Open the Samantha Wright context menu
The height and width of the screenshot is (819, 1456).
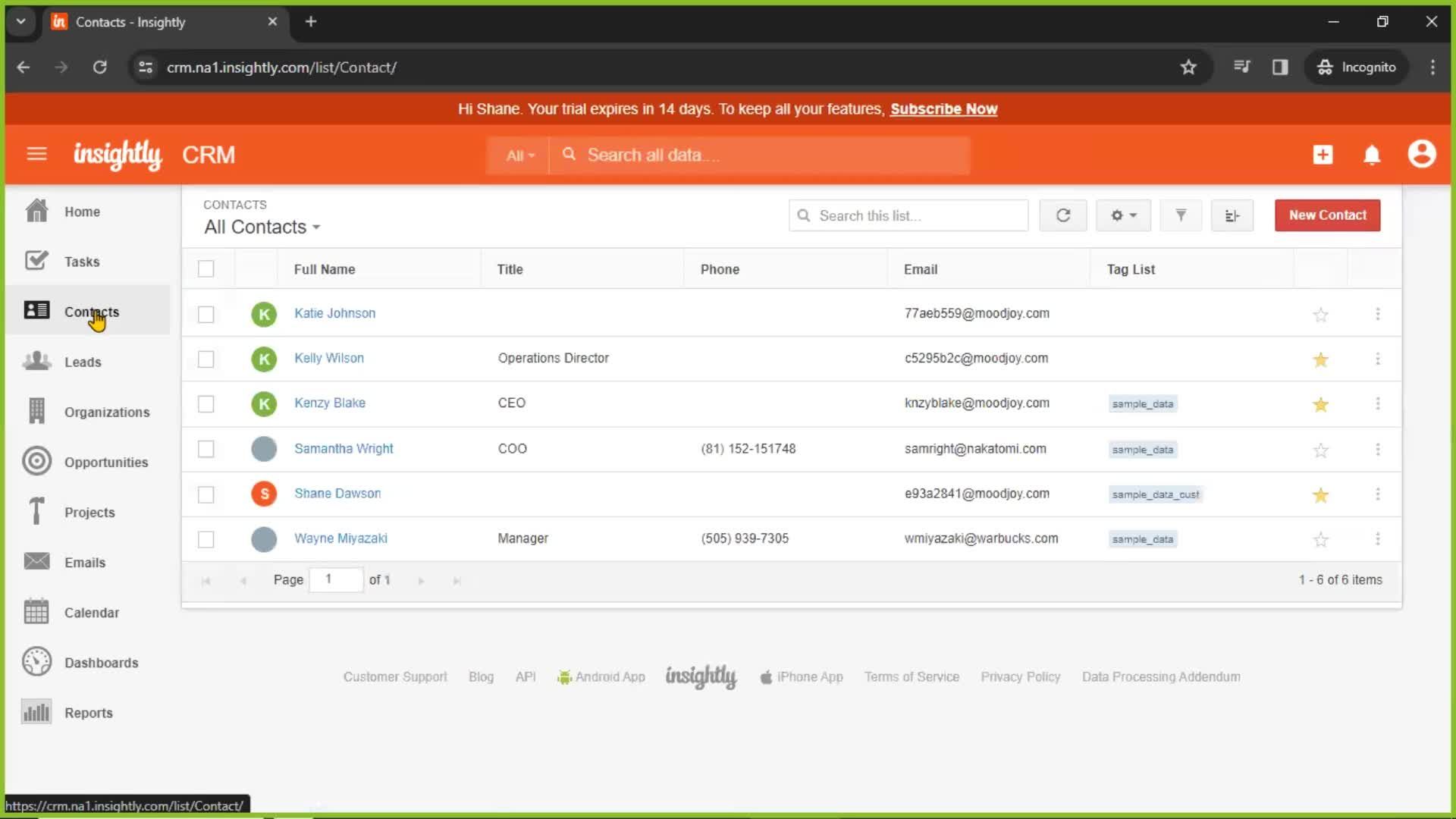tap(1378, 449)
